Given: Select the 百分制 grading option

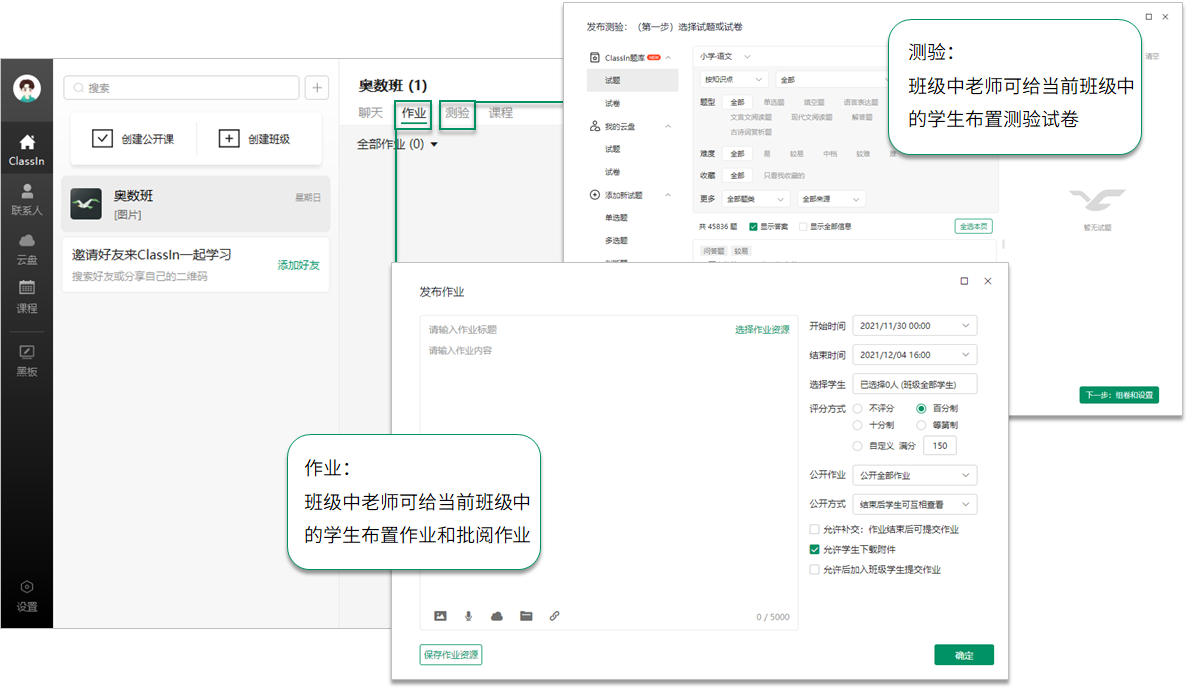Looking at the screenshot, I should pos(921,408).
